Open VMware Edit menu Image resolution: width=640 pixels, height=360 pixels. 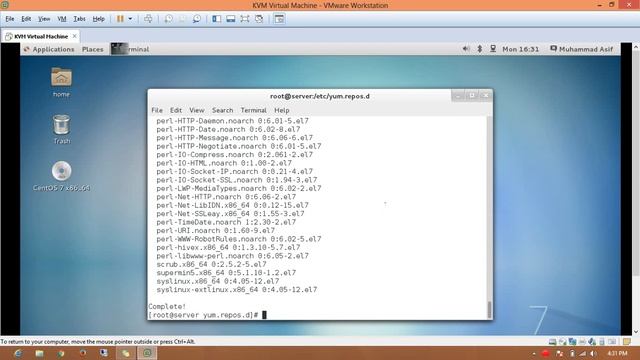tap(26, 19)
